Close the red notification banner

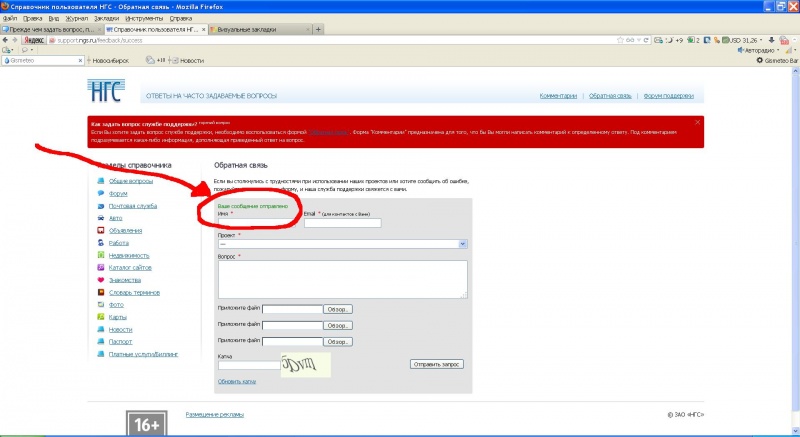(697, 122)
